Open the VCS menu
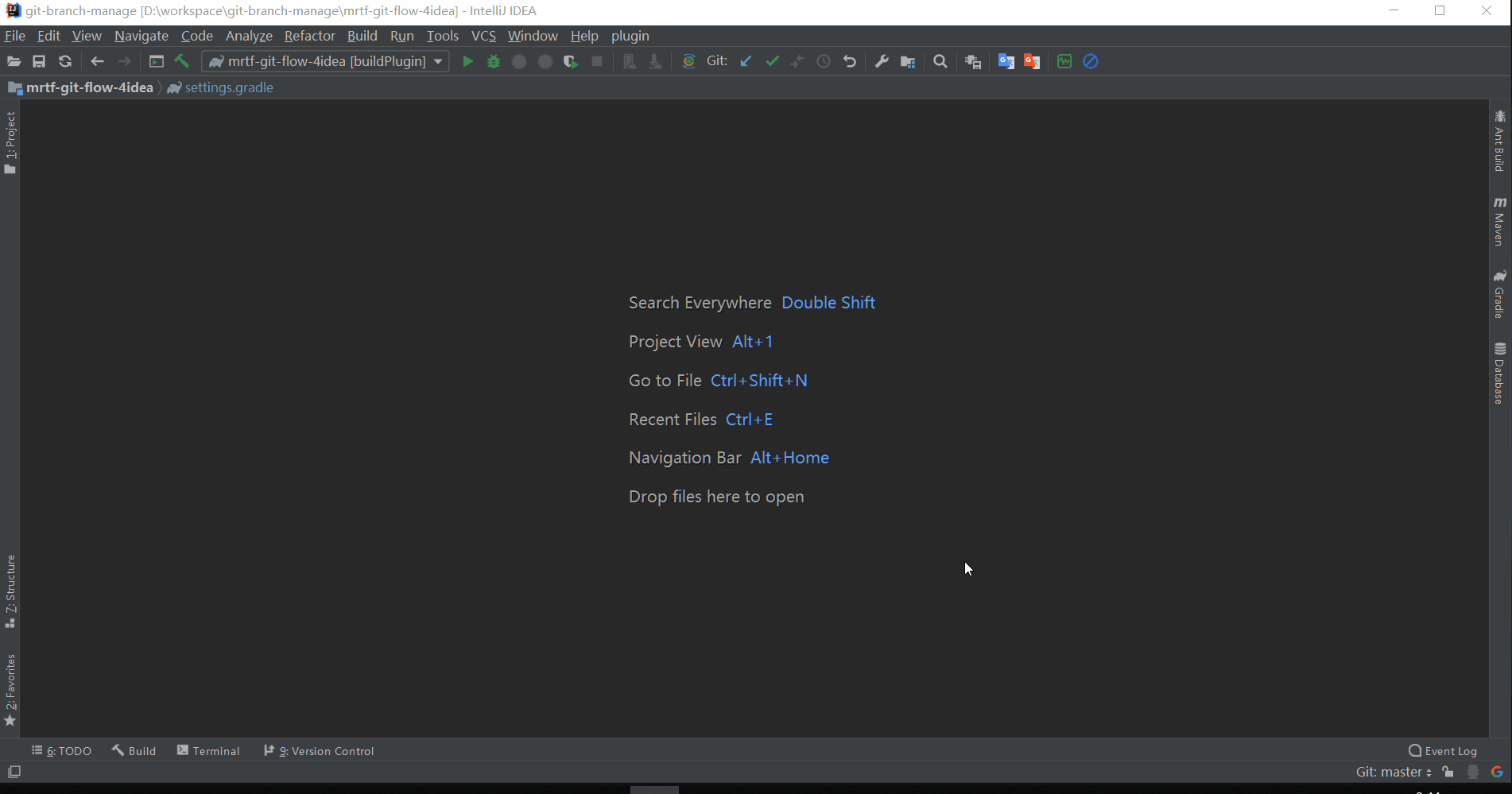Image resolution: width=1512 pixels, height=794 pixels. pyautogui.click(x=483, y=36)
